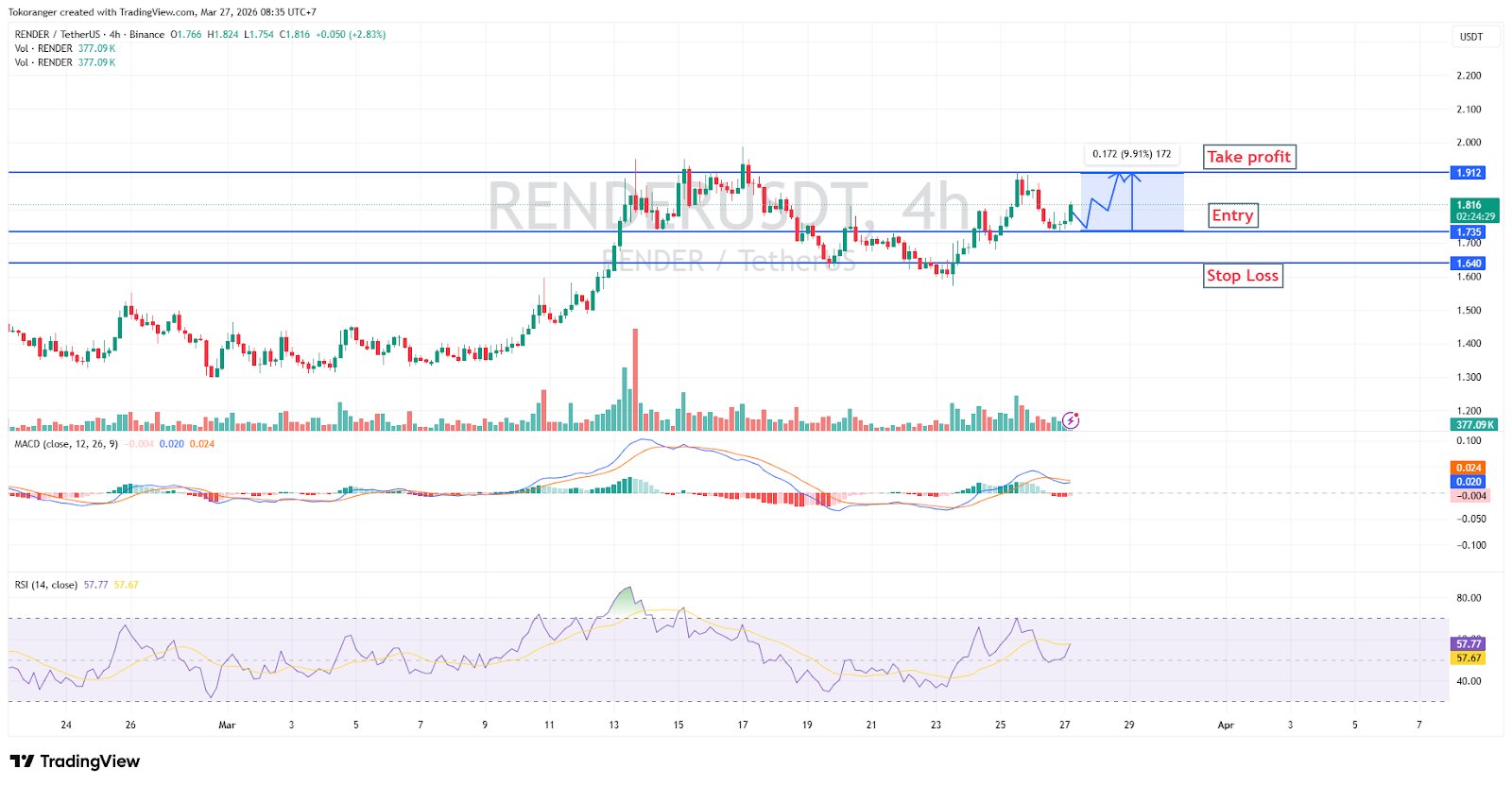
Task: Click the 1.640 stop loss price tag
Action: click(x=1469, y=264)
